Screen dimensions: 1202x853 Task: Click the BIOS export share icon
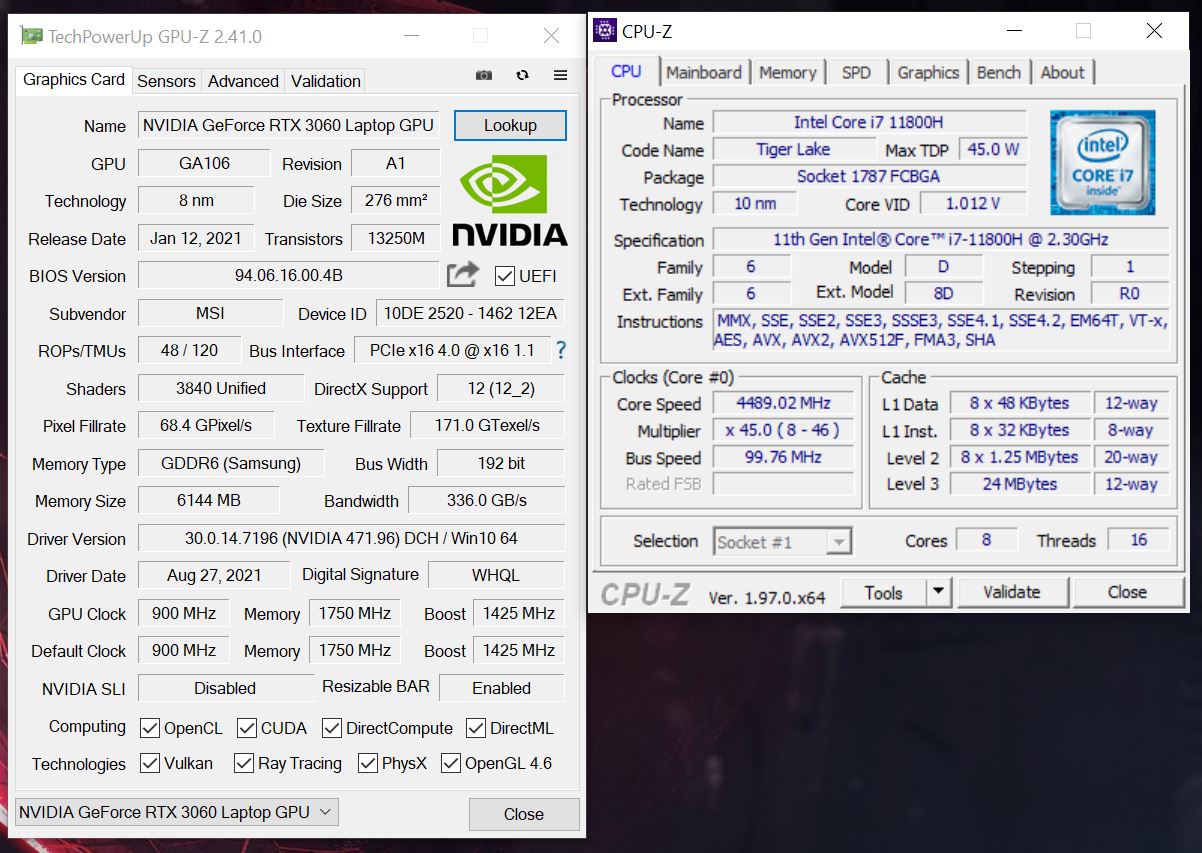tap(462, 275)
